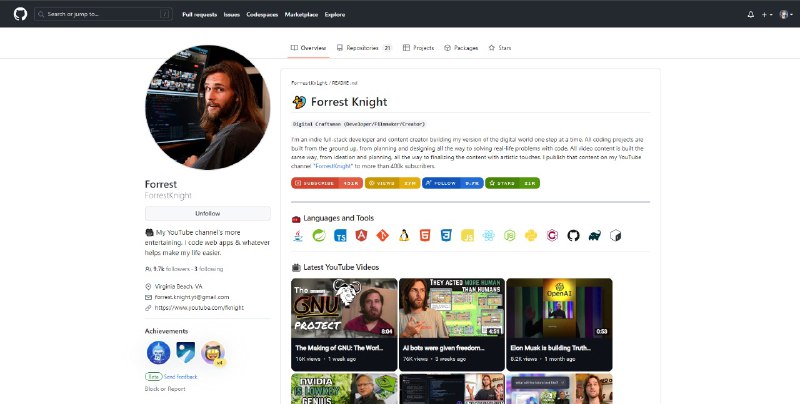This screenshot has width=800, height=404.
Task: Select the Overview tab
Action: click(308, 48)
